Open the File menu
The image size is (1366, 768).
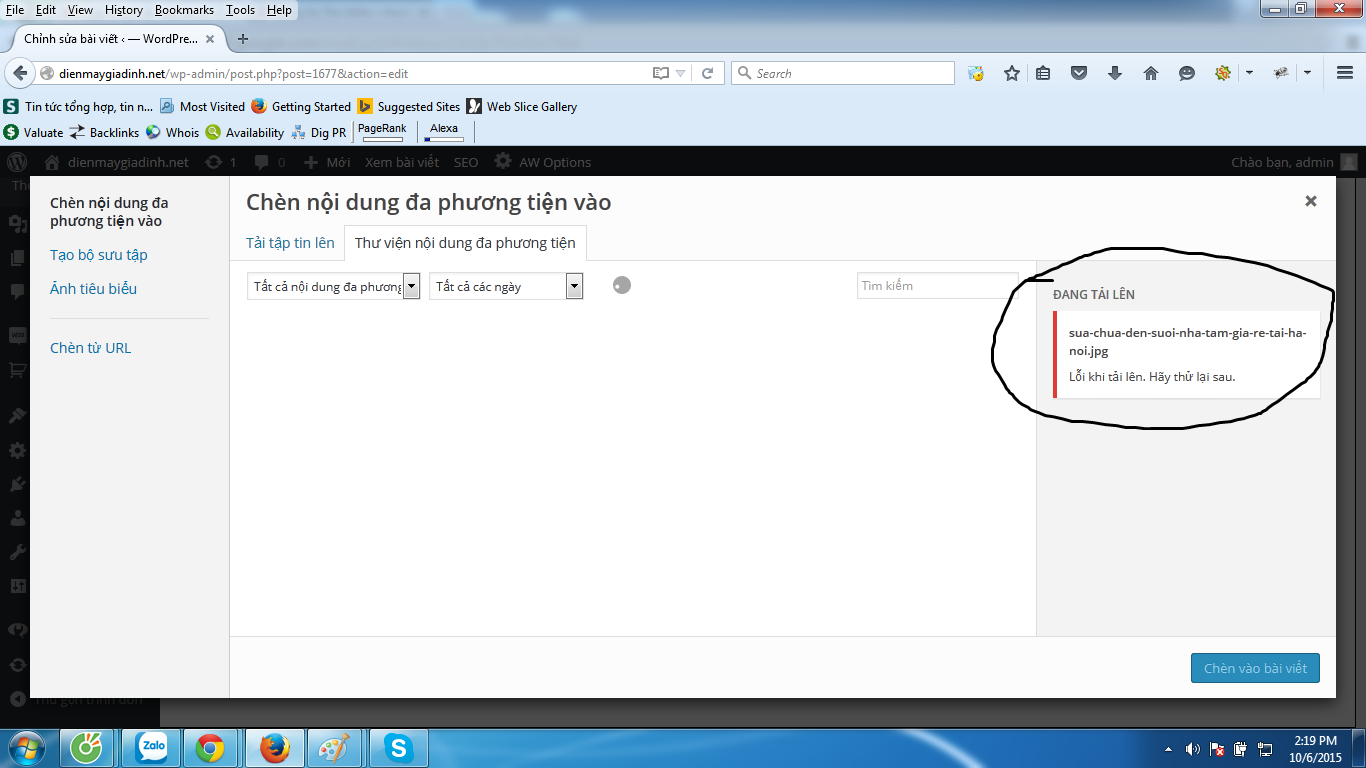click(15, 9)
